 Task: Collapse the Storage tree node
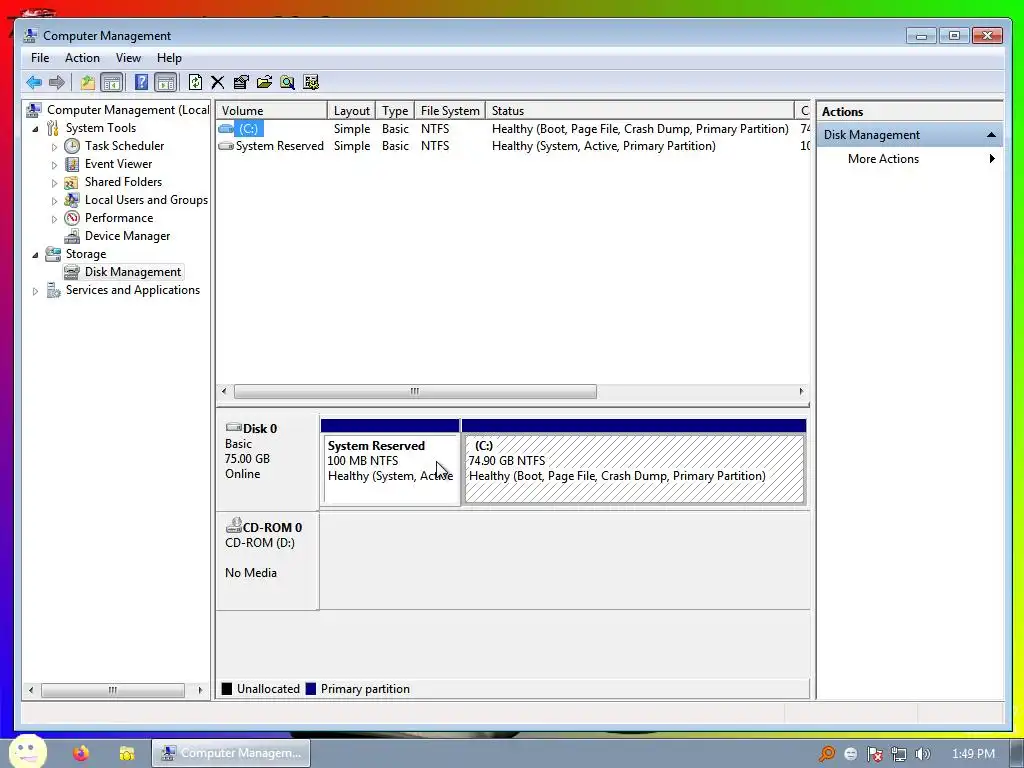coord(35,255)
